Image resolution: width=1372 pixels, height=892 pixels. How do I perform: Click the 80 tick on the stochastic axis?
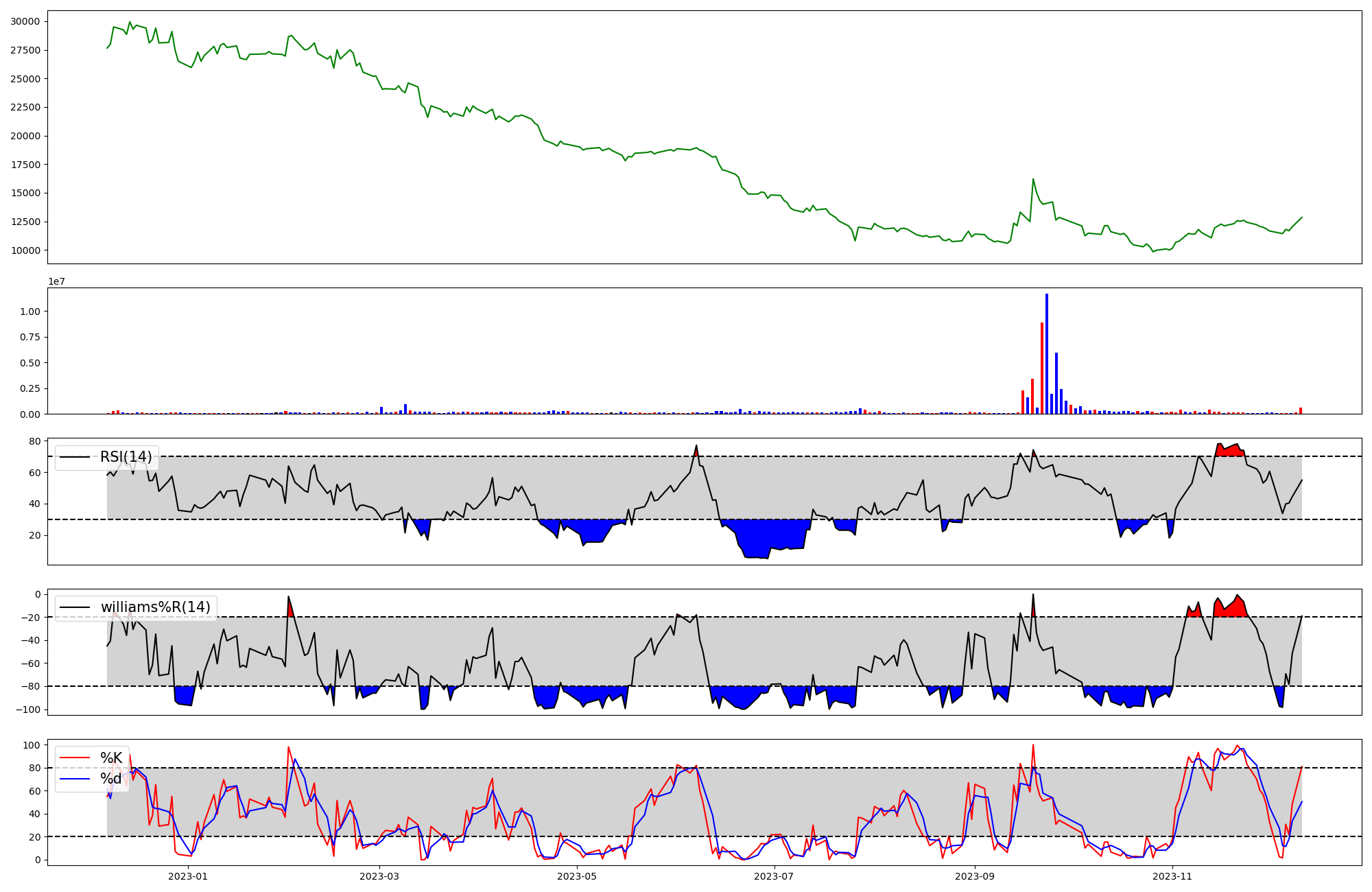(x=34, y=768)
